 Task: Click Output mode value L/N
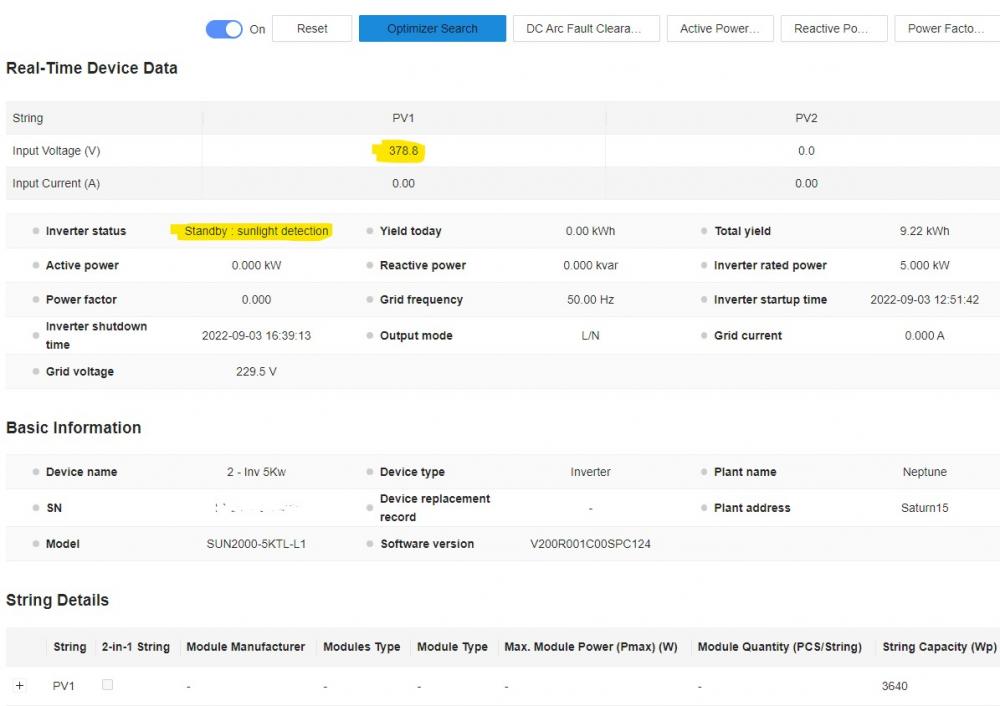590,335
